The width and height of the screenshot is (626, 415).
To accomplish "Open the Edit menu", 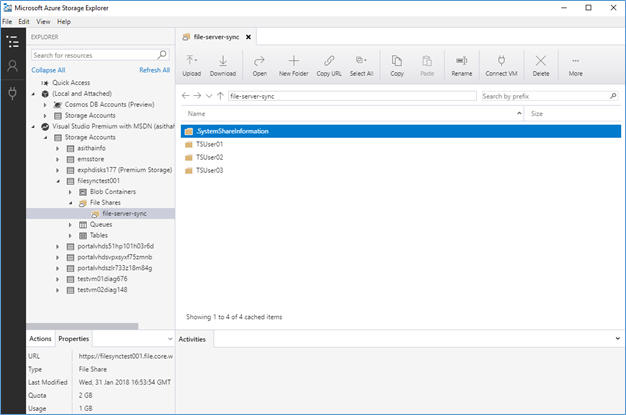I will 24,22.
